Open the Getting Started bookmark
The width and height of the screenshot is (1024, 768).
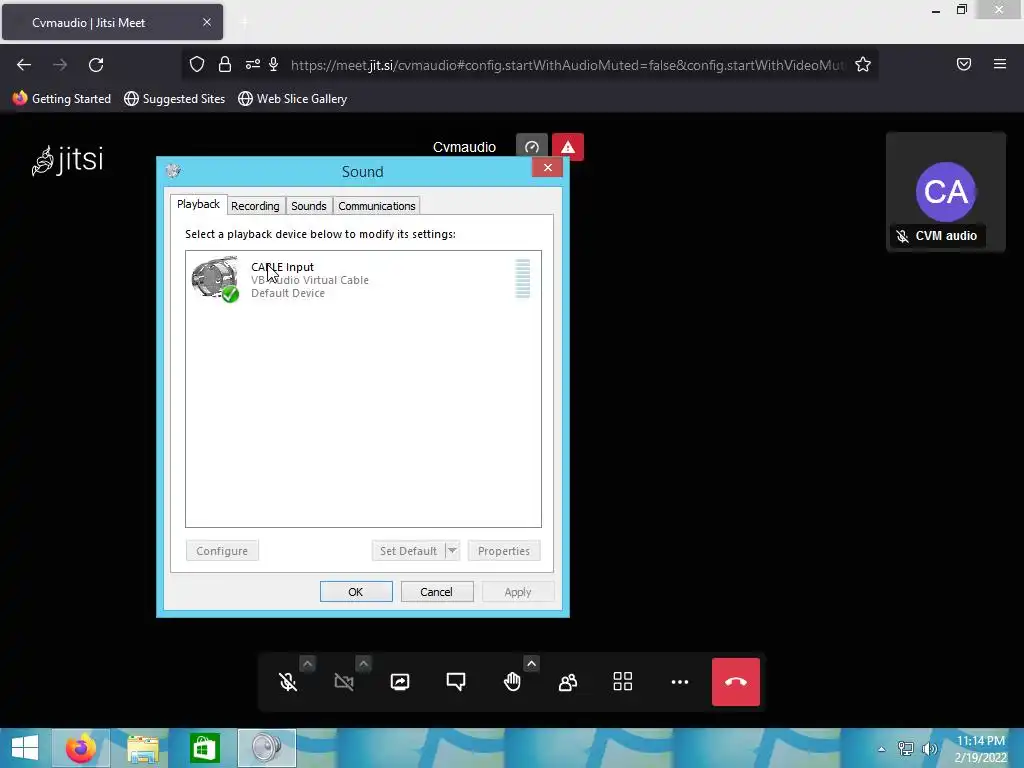[x=62, y=99]
